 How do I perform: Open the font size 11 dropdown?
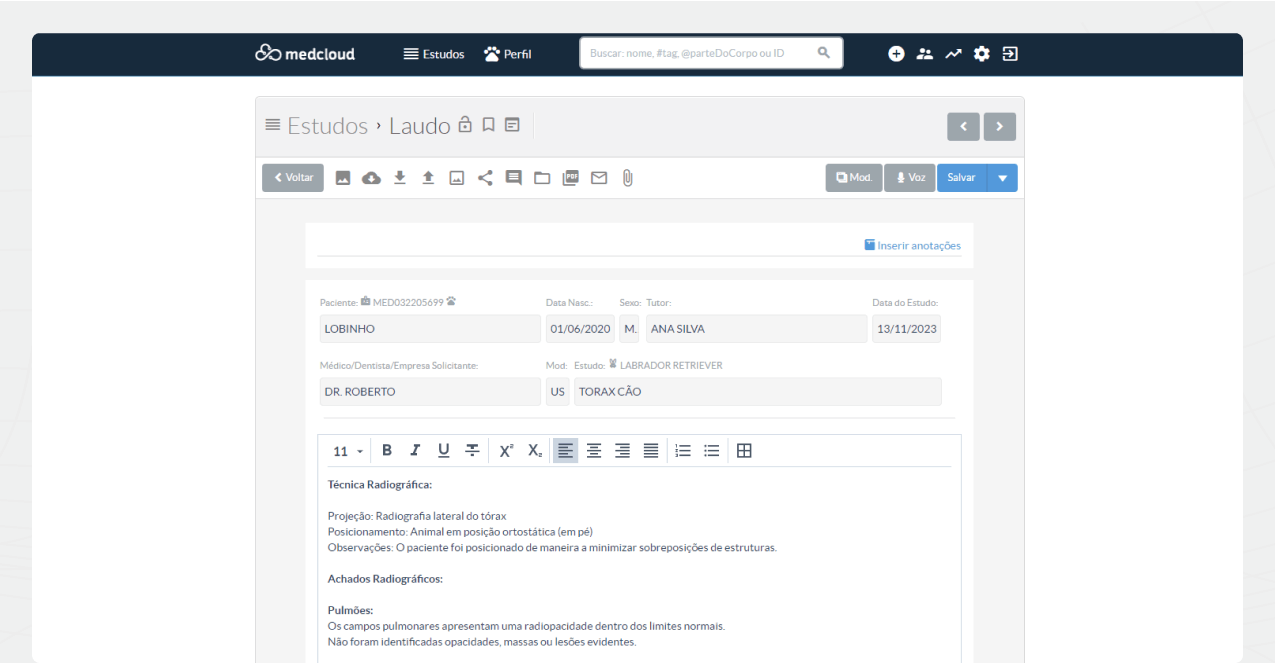point(347,451)
